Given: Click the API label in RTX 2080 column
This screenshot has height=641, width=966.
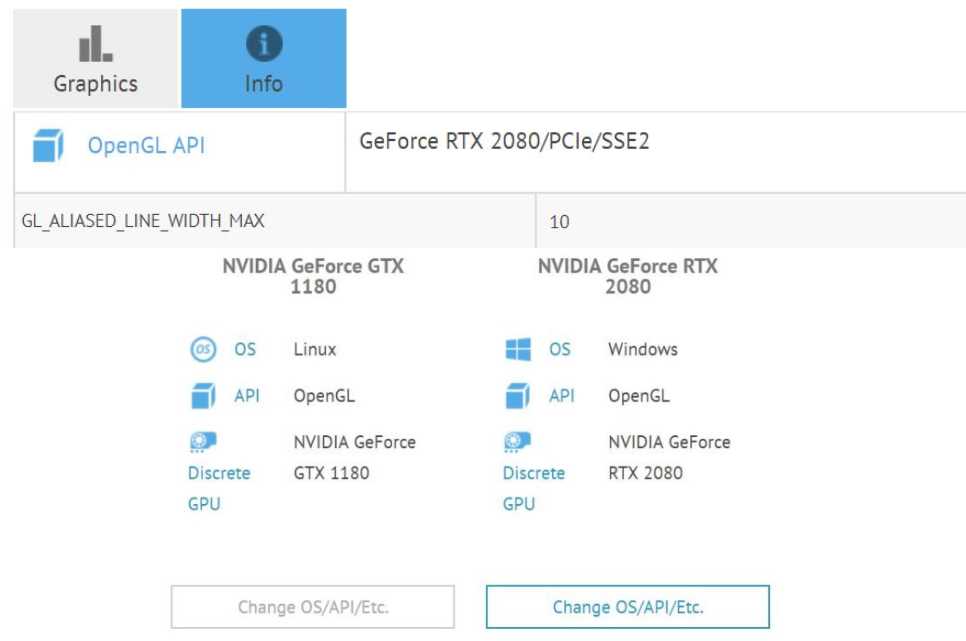Looking at the screenshot, I should pos(561,396).
